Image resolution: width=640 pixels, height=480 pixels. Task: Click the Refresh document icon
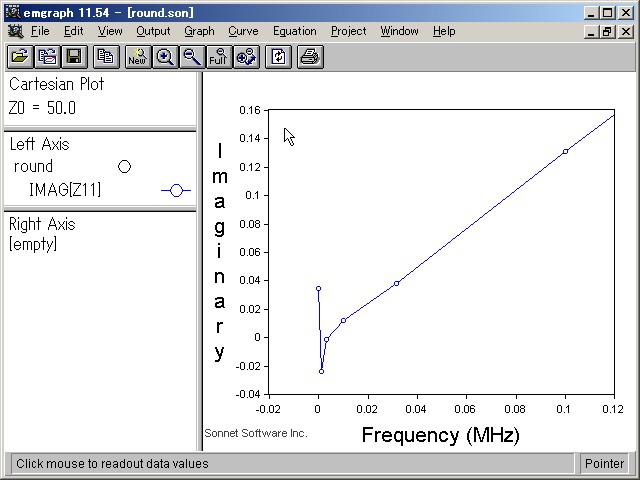click(x=278, y=57)
